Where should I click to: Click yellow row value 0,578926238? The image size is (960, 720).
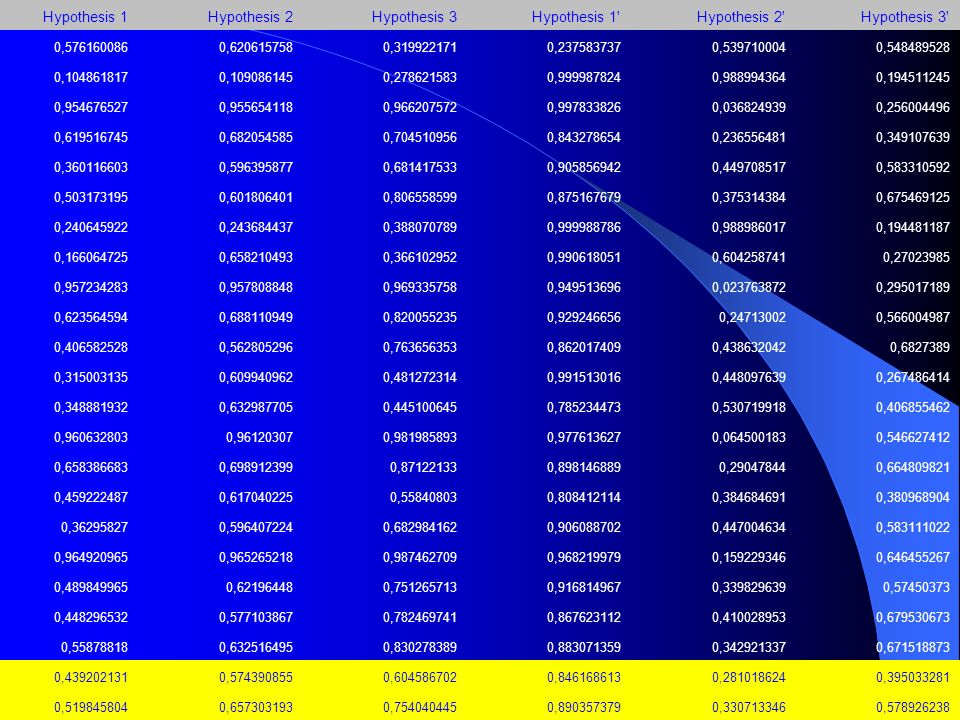pos(913,707)
